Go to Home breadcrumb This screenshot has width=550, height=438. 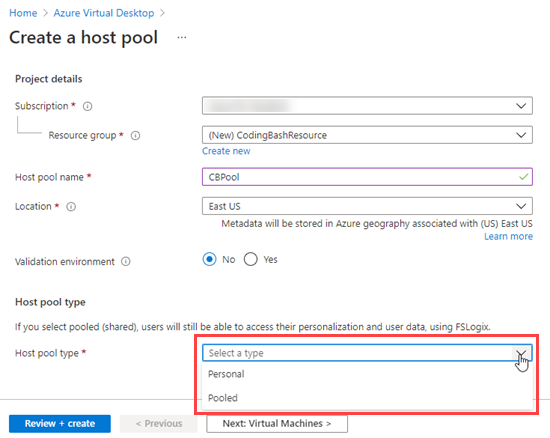(x=23, y=13)
